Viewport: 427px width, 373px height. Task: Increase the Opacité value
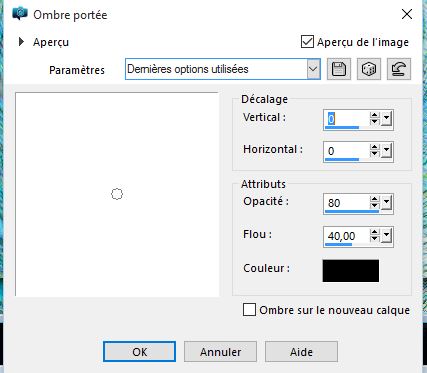click(375, 199)
